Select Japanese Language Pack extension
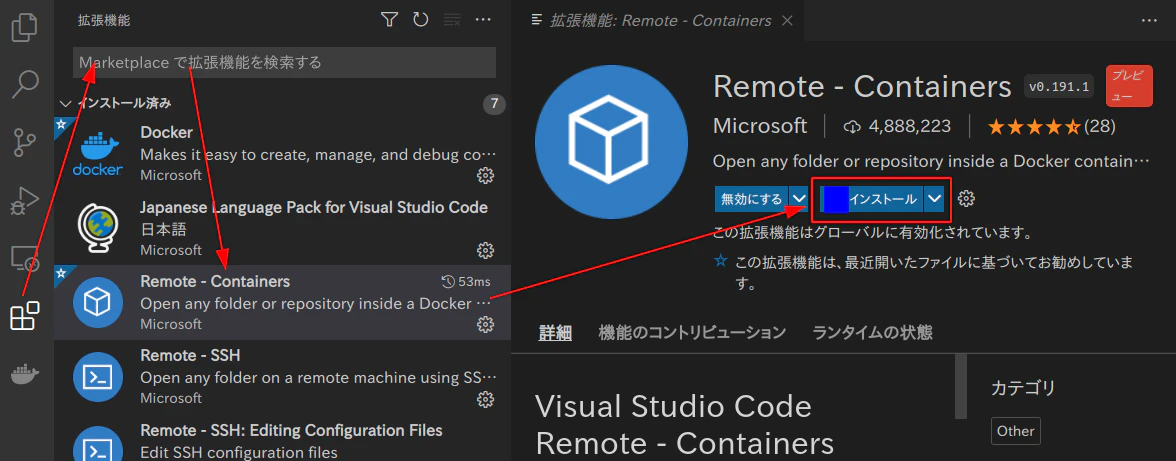1176x461 pixels. pyautogui.click(x=283, y=228)
